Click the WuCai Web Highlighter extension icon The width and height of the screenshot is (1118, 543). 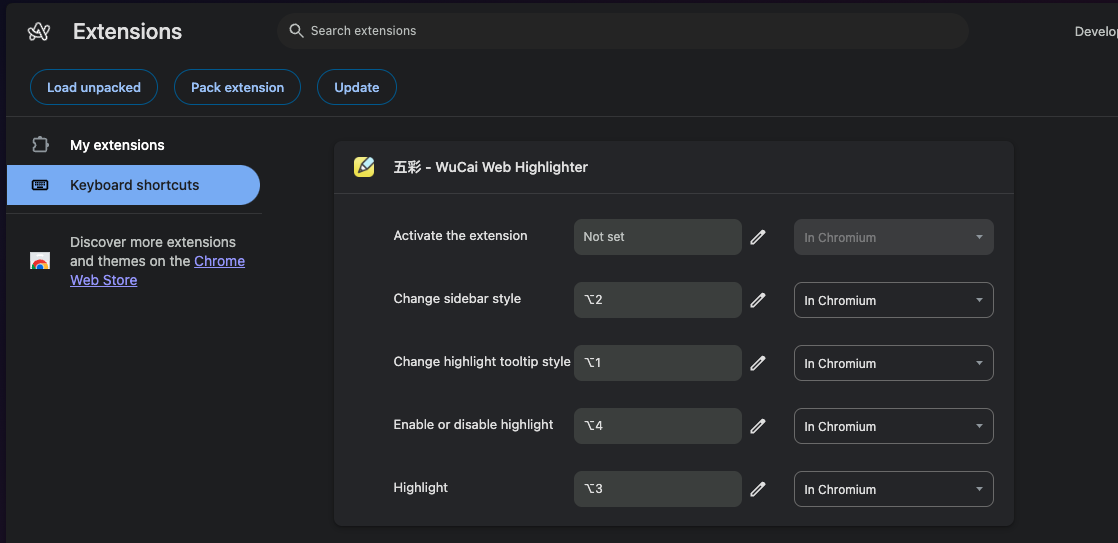pyautogui.click(x=364, y=167)
